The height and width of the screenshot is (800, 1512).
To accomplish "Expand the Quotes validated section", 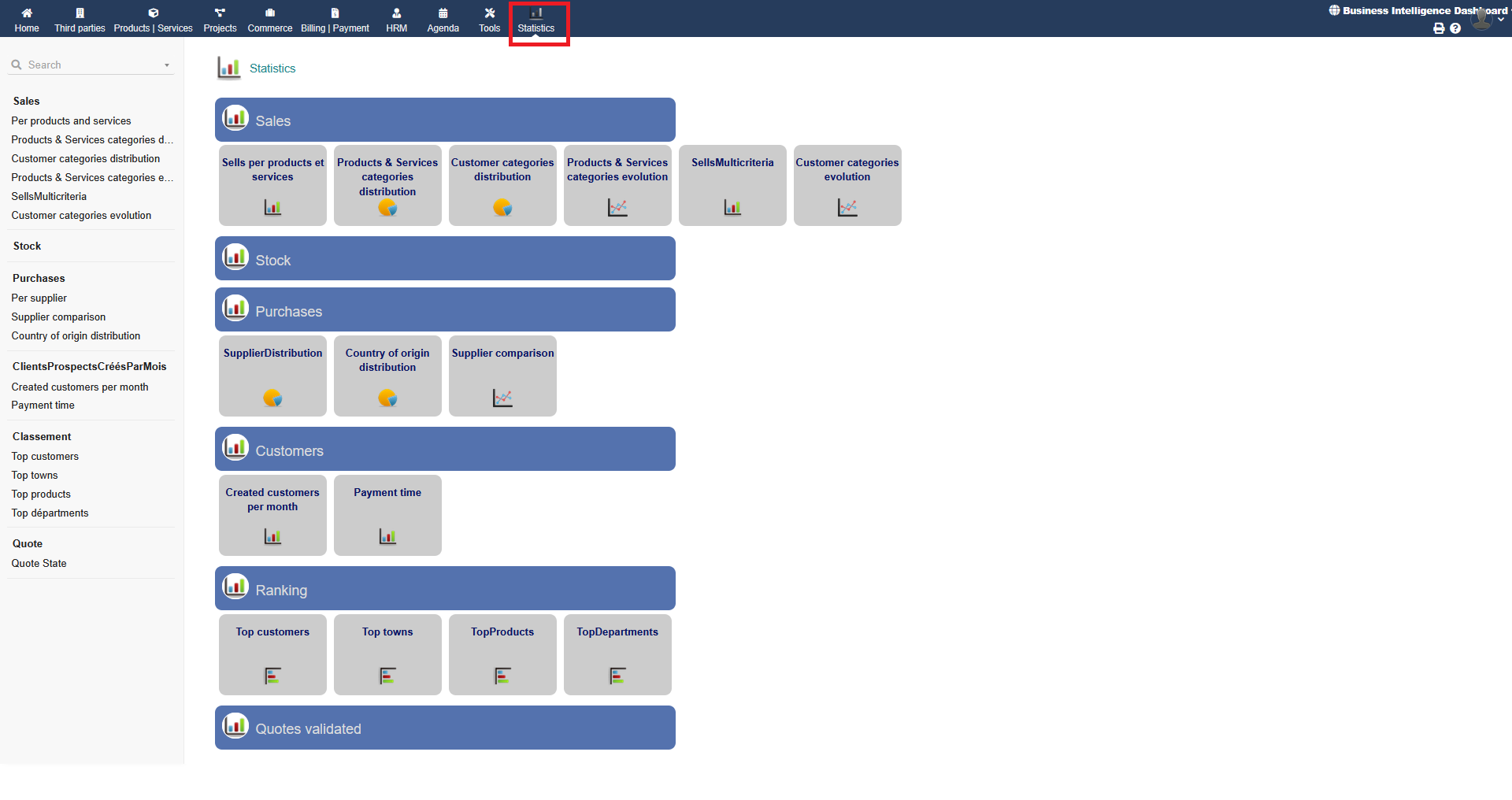I will click(445, 728).
